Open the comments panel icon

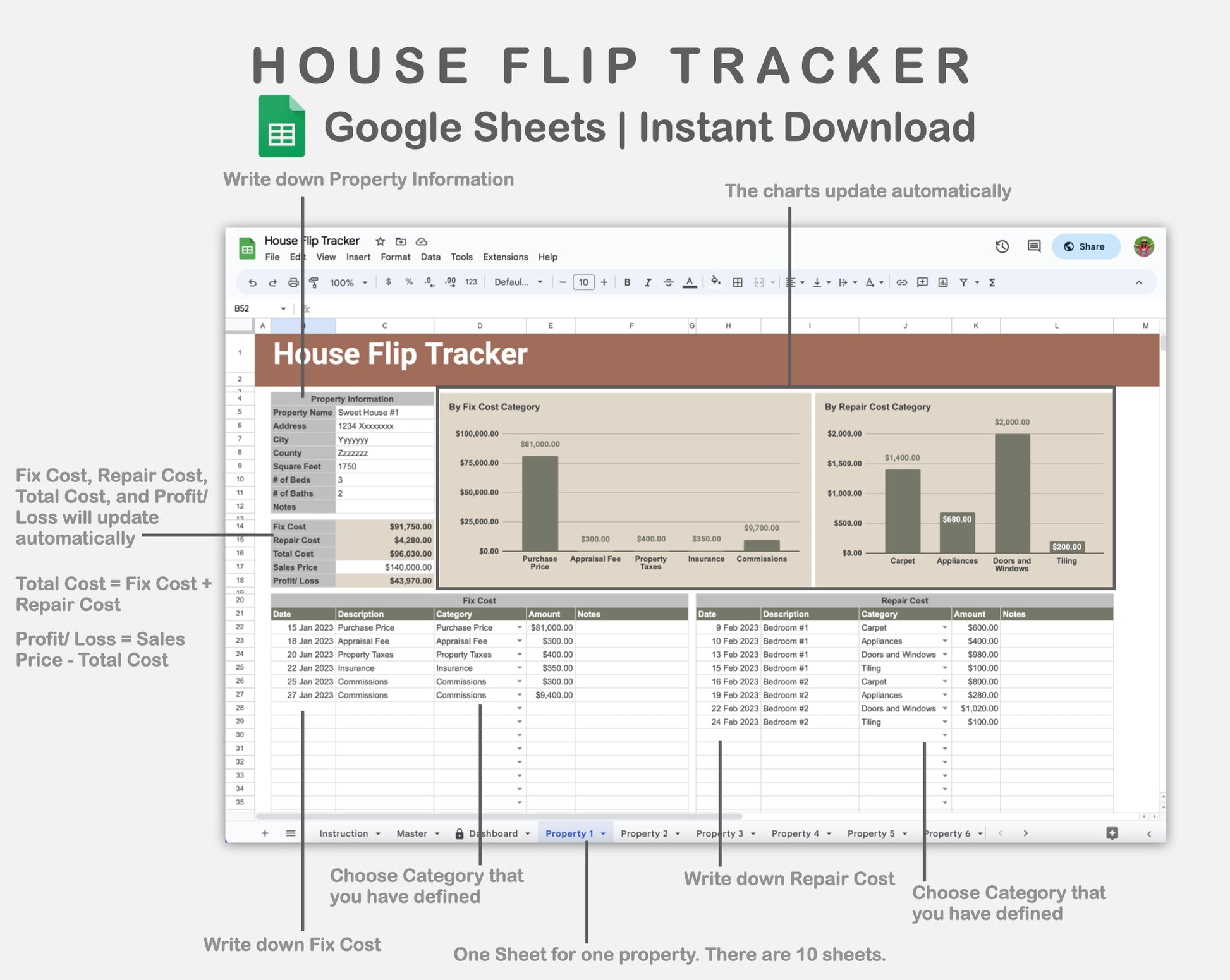[x=1034, y=246]
